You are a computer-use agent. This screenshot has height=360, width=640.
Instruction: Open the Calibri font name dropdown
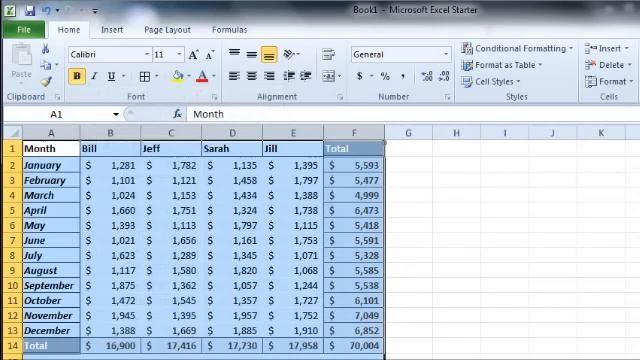(147, 54)
